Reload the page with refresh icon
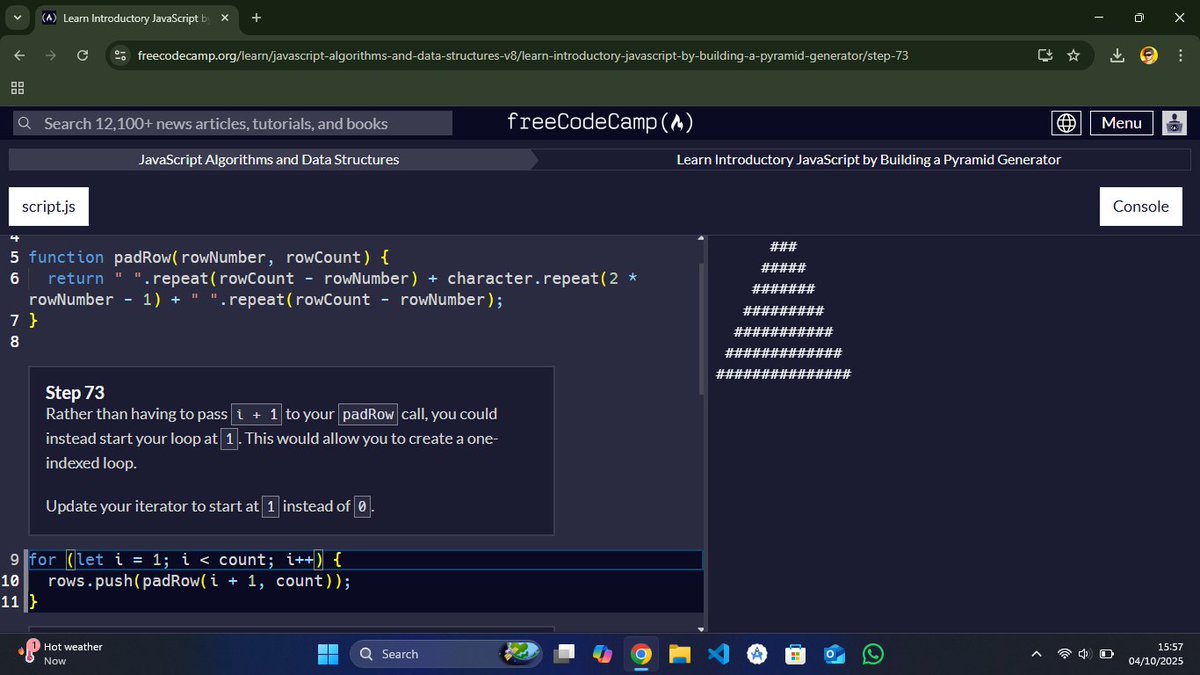The image size is (1200, 675). tap(83, 55)
